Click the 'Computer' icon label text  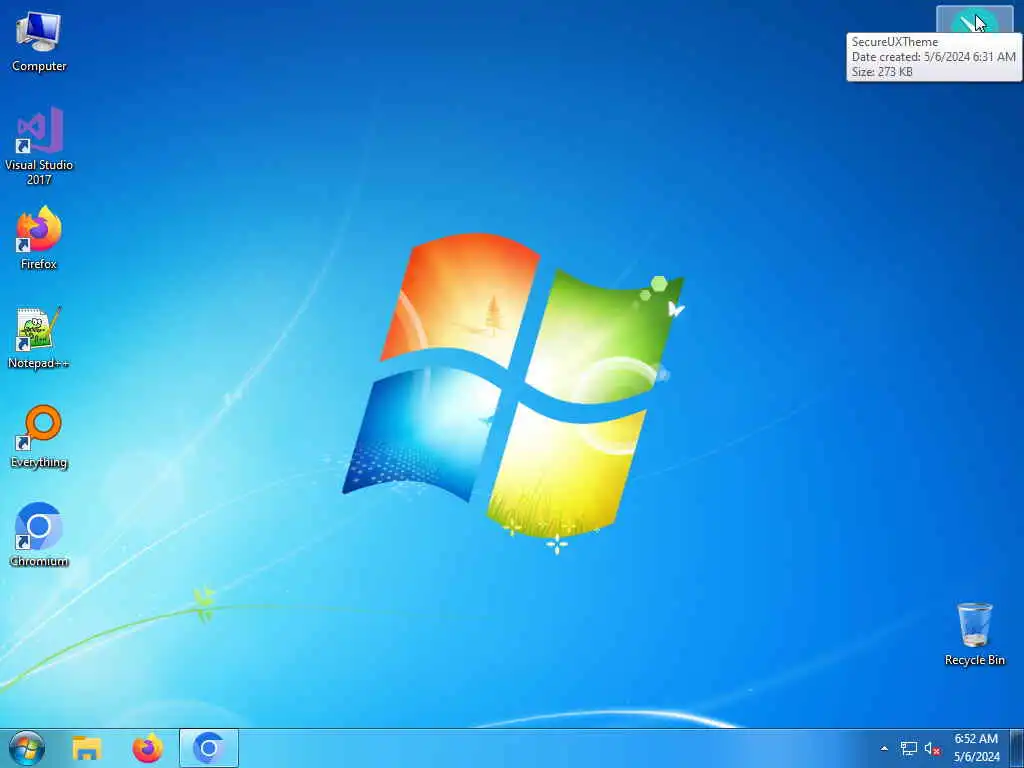(39, 66)
